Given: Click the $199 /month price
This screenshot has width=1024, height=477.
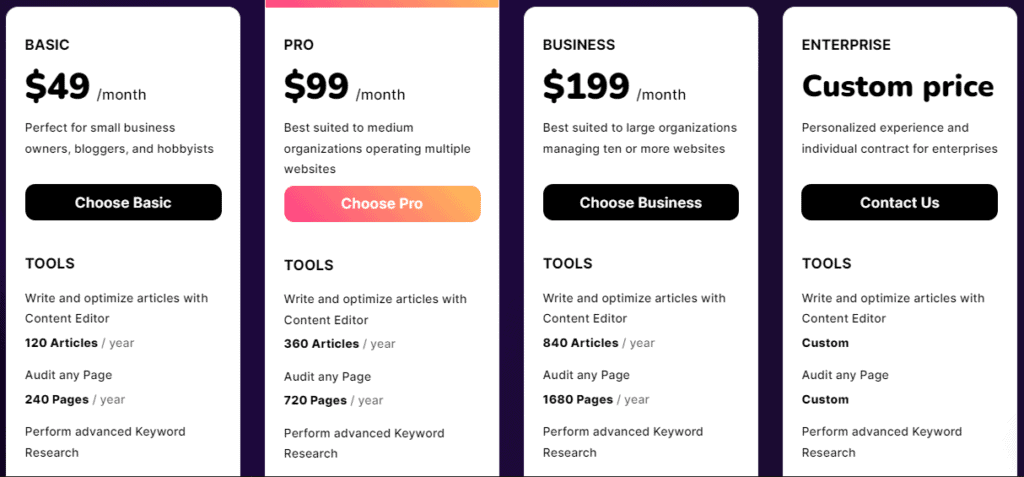Looking at the screenshot, I should coord(614,87).
